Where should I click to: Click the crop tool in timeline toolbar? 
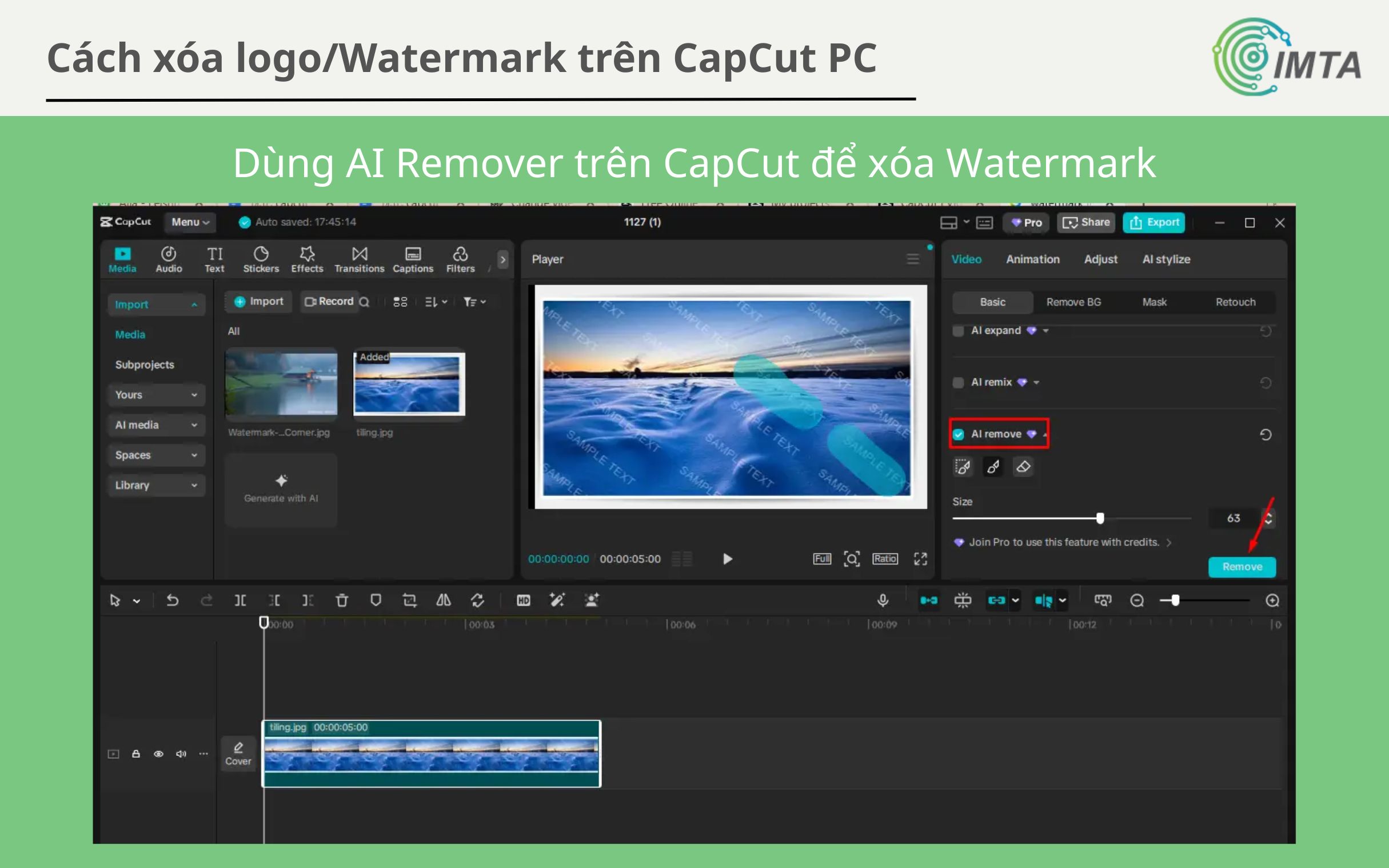pyautogui.click(x=409, y=601)
